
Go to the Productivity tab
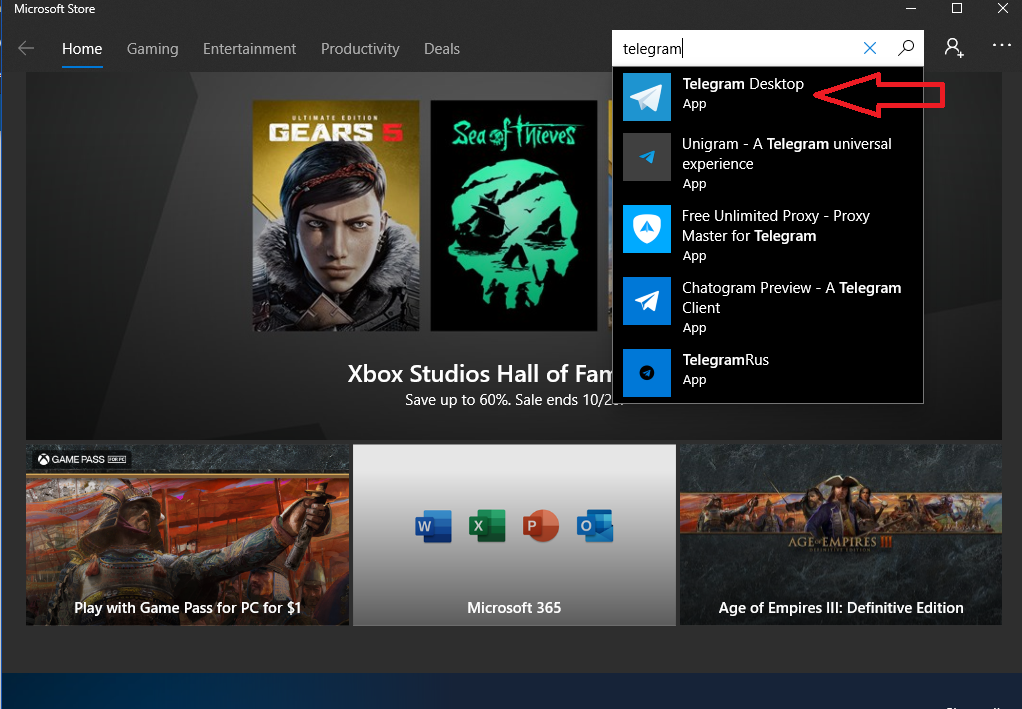point(360,48)
